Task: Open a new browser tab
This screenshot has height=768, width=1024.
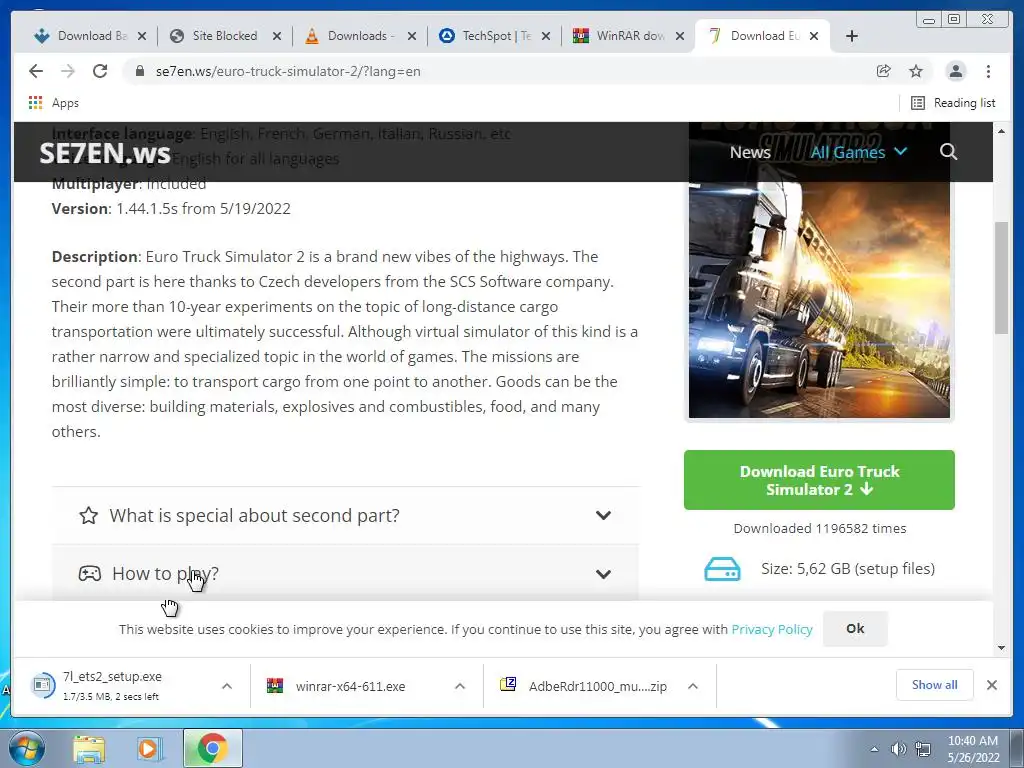Action: (x=852, y=36)
